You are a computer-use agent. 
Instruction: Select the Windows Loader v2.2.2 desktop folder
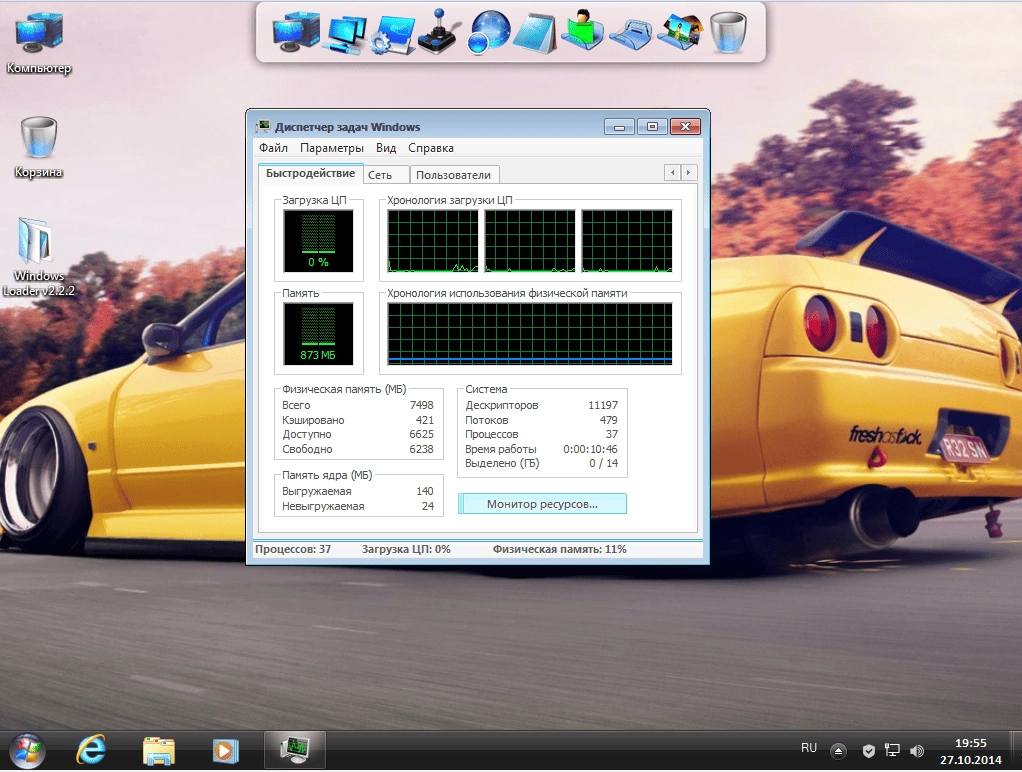pyautogui.click(x=38, y=257)
